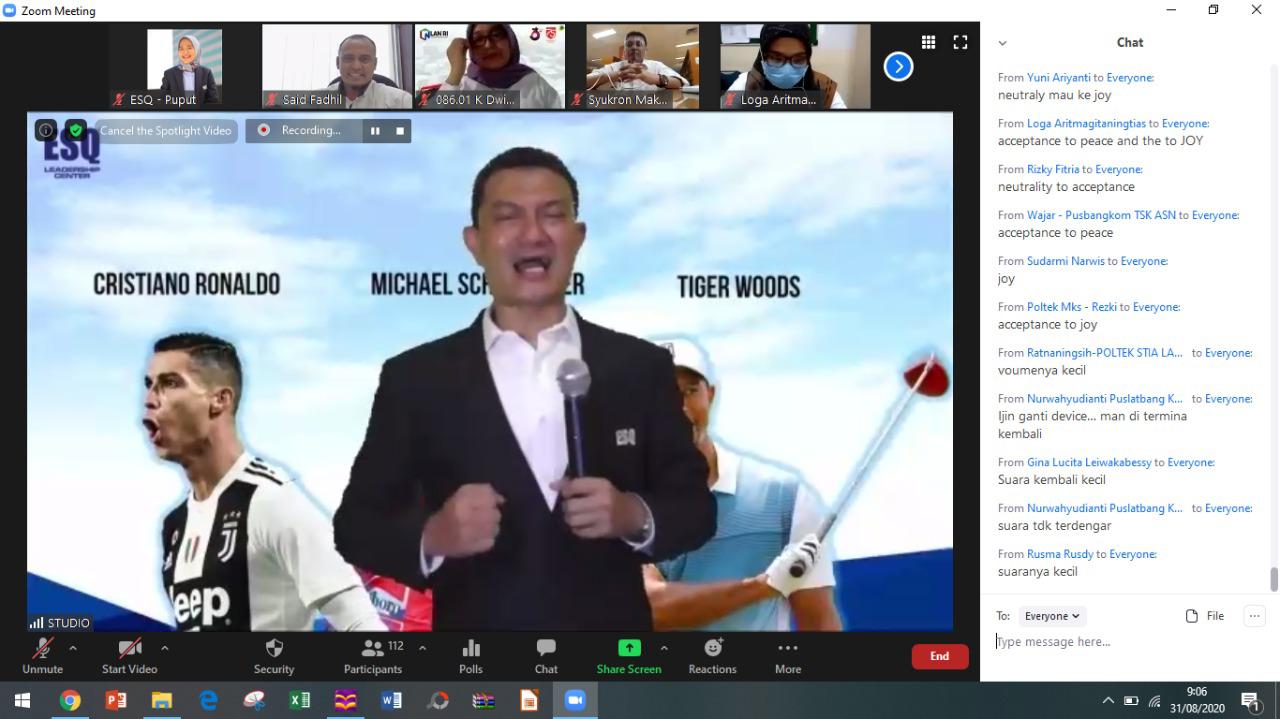Open the Reactions emoji menu

click(x=712, y=655)
